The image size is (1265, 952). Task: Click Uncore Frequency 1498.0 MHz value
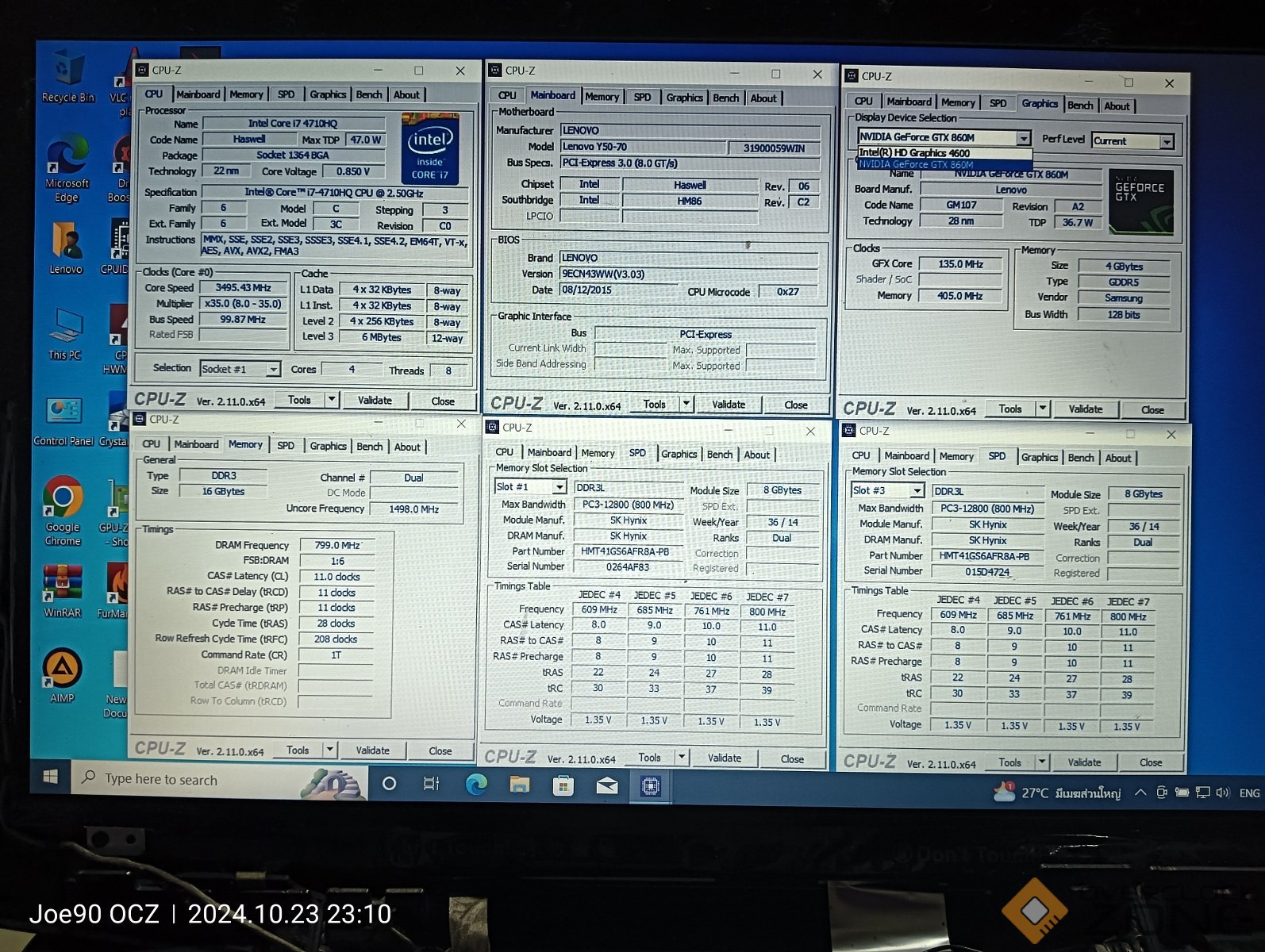tap(414, 509)
